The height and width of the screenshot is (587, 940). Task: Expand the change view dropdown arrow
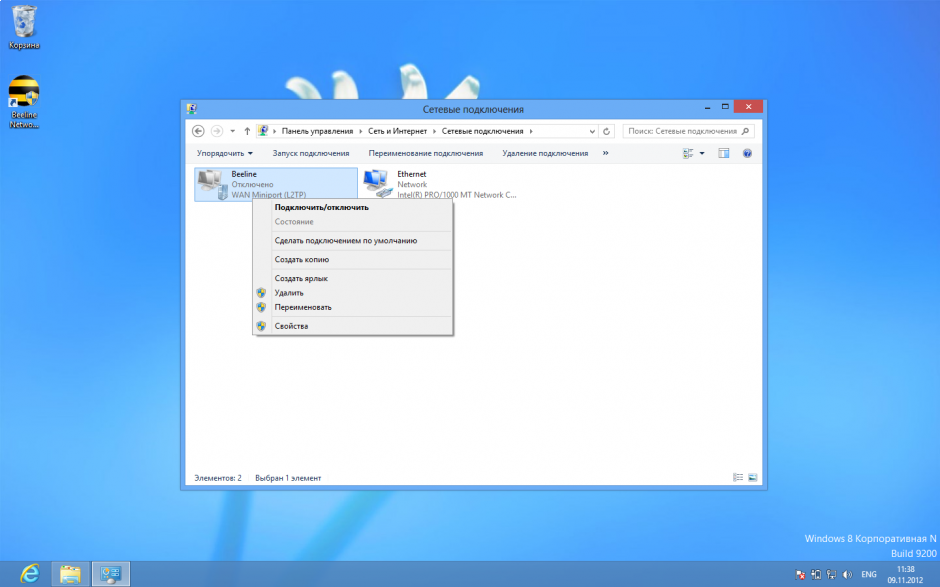coord(702,153)
